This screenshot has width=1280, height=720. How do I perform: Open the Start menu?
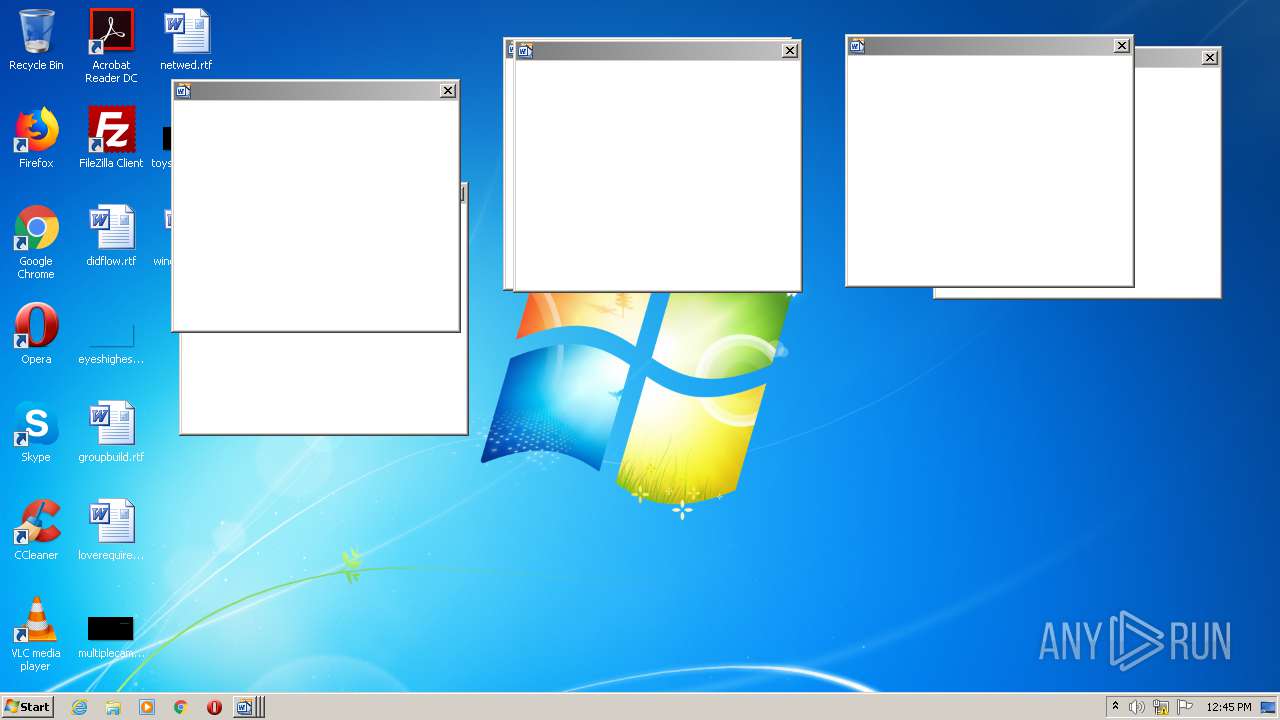pos(28,707)
